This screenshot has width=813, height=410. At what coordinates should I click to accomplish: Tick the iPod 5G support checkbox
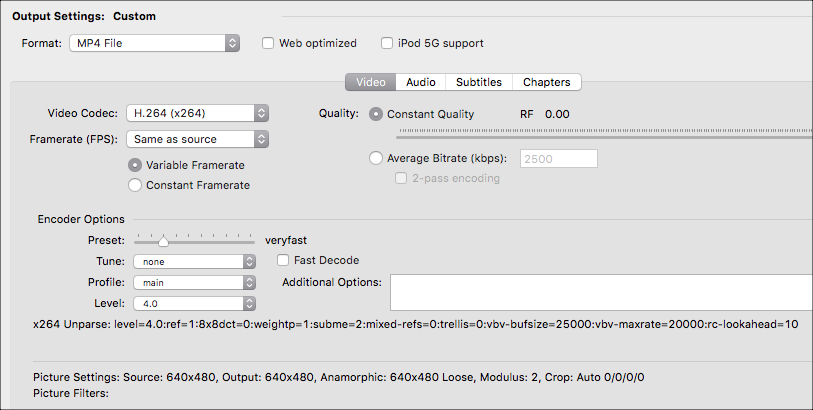(x=387, y=43)
